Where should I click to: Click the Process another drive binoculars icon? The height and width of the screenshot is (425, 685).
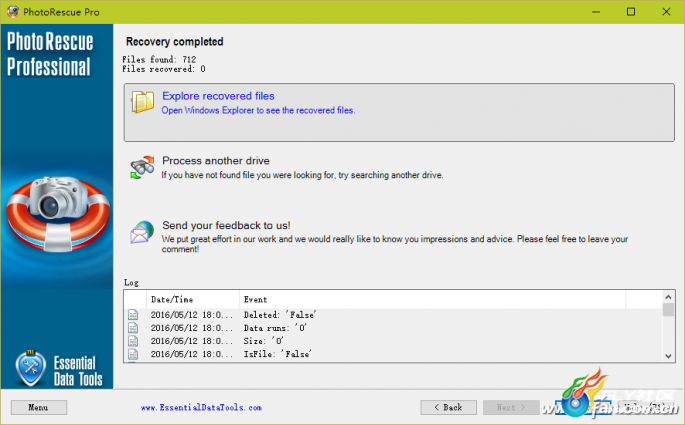coord(142,167)
